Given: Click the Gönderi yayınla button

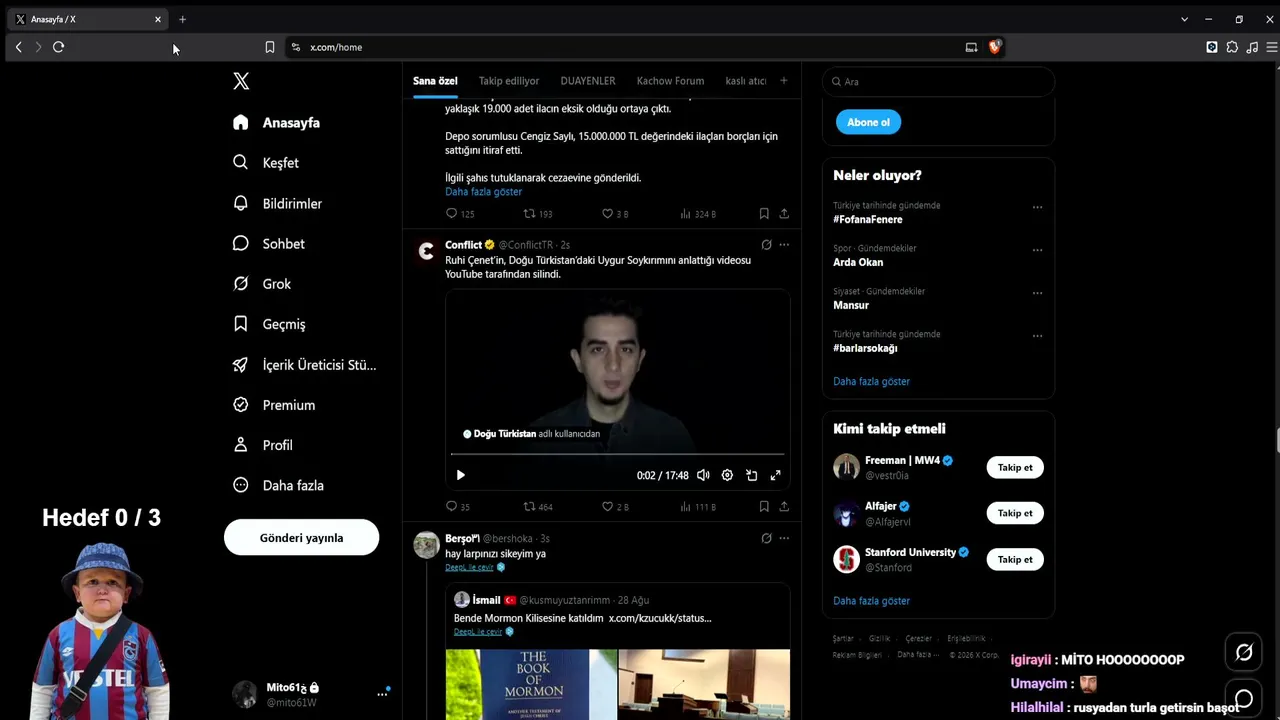Looking at the screenshot, I should pyautogui.click(x=301, y=538).
